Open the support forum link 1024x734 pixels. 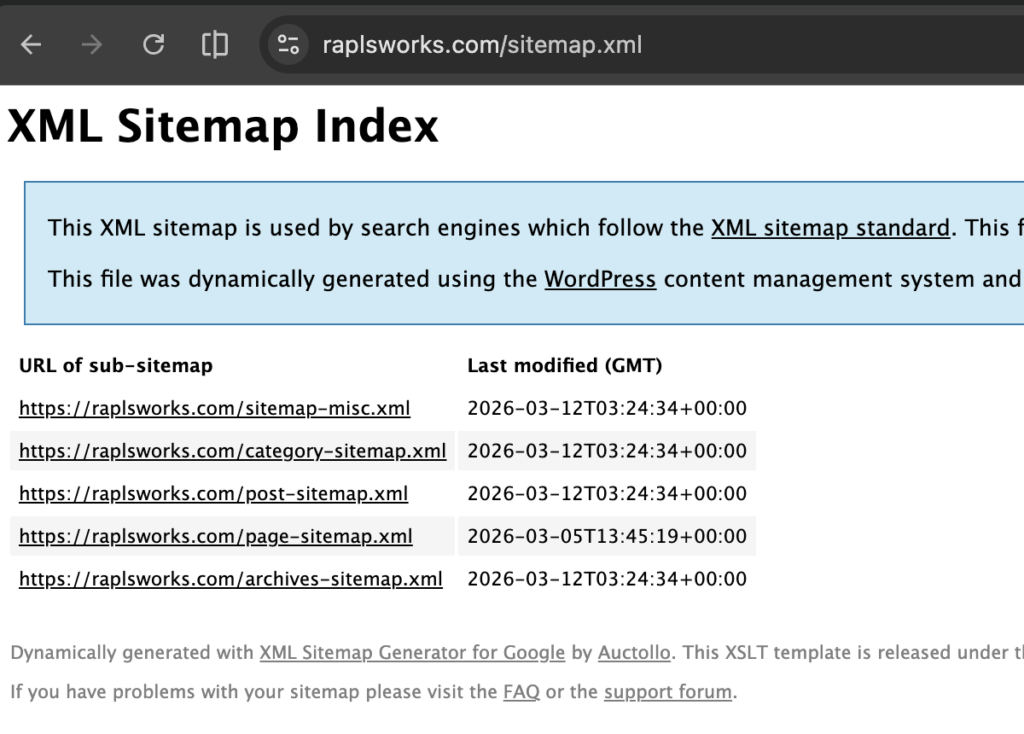pos(667,691)
